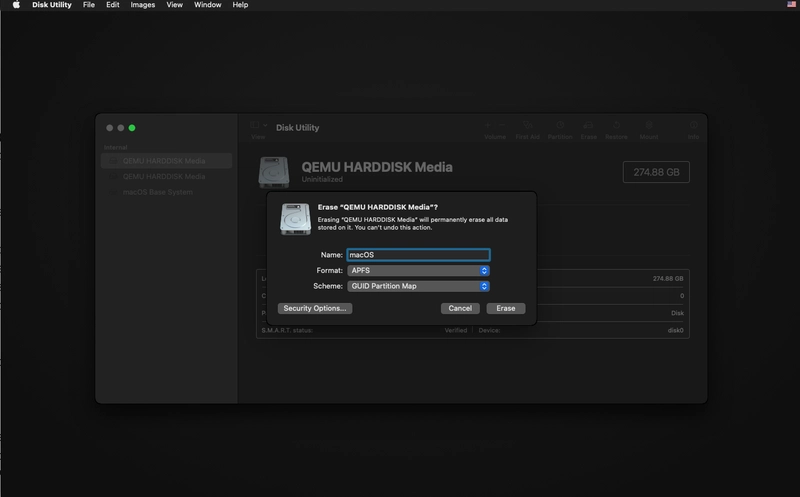This screenshot has width=800, height=497.
Task: Open the Disk Utility app menu
Action: click(x=52, y=5)
